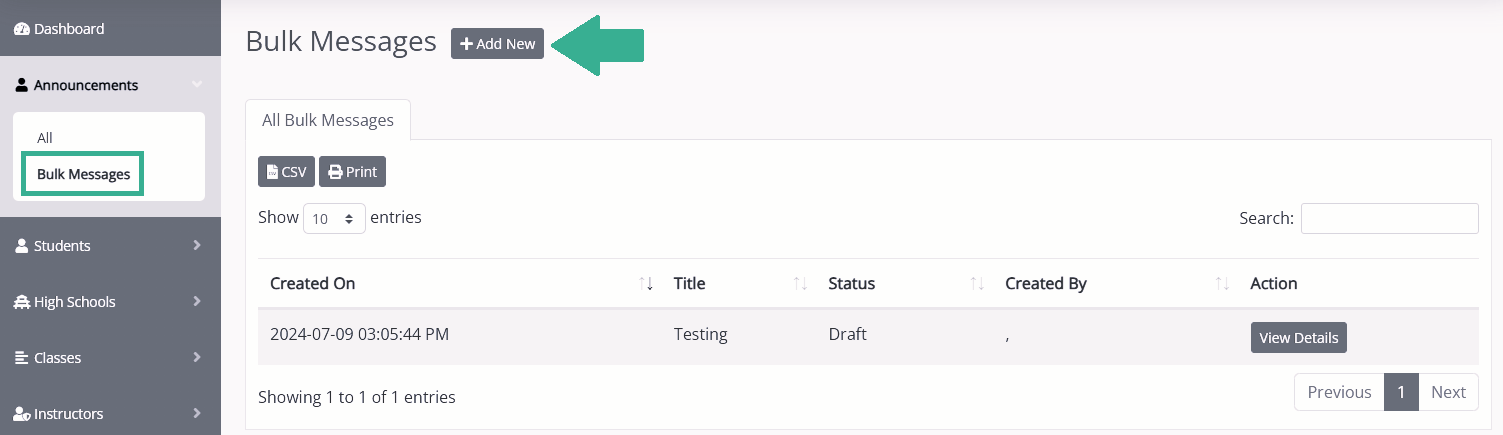This screenshot has width=1503, height=435.
Task: Select the All Bulk Messages tab
Action: pos(328,120)
